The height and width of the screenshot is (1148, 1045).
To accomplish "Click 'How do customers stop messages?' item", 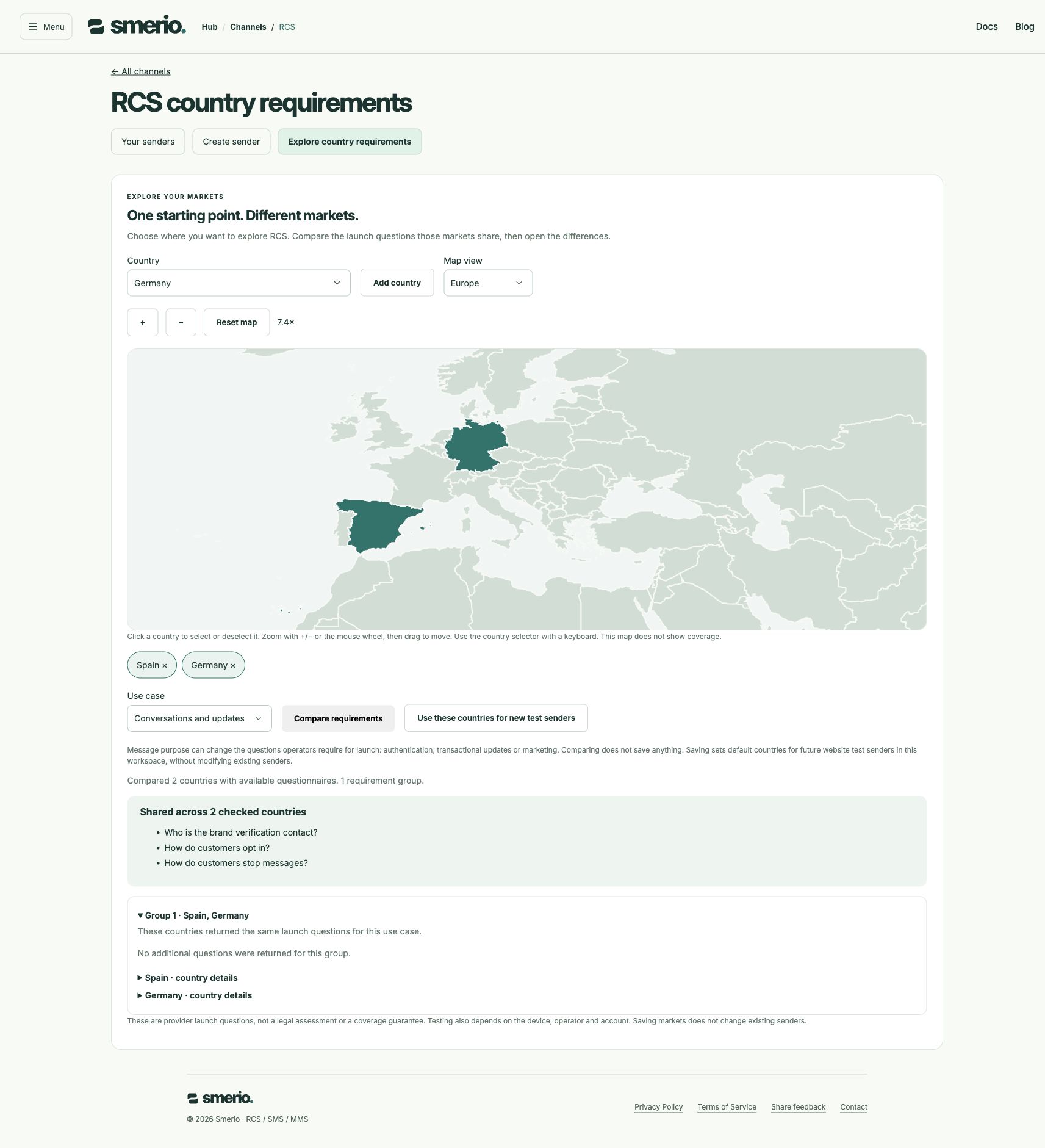I will [x=236, y=863].
